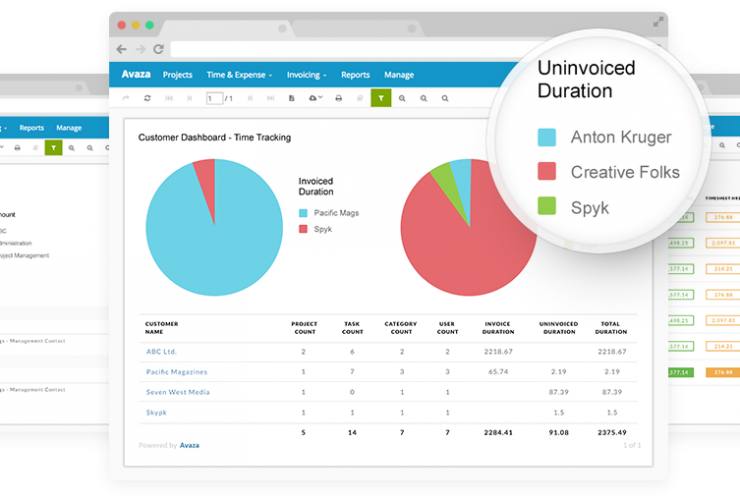Jump to the last report page
Viewport: 740px width, 500px height.
click(x=269, y=98)
